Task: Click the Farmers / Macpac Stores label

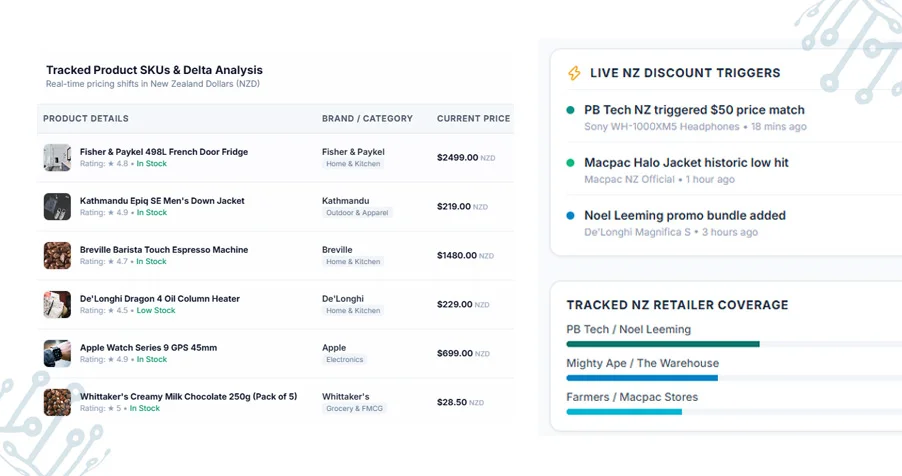Action: point(632,398)
